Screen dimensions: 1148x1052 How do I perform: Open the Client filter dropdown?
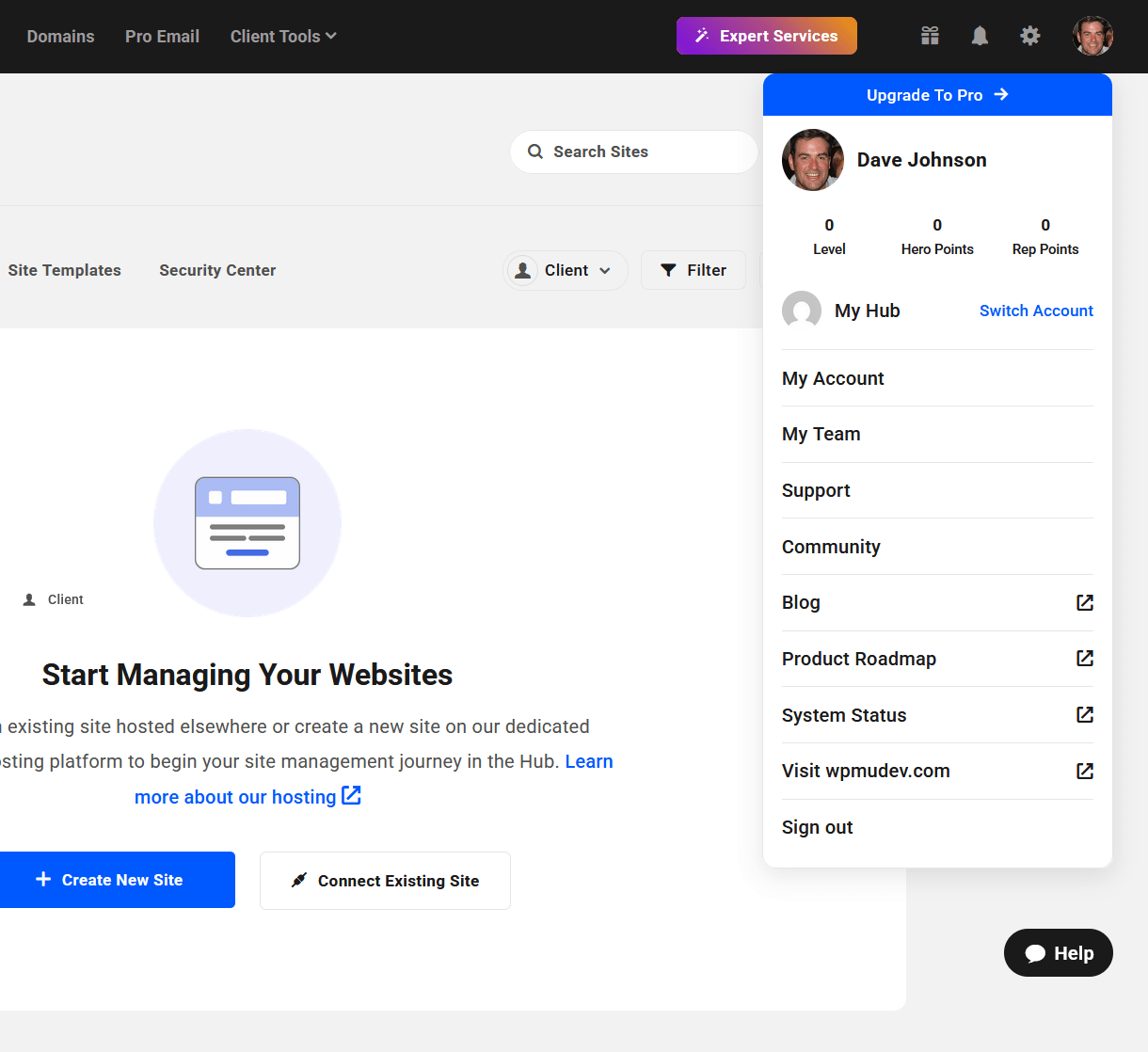[x=565, y=270]
